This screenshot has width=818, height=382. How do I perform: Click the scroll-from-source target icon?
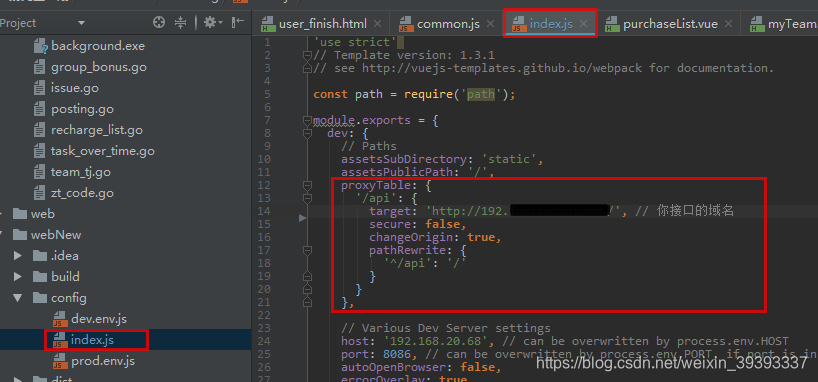point(159,22)
